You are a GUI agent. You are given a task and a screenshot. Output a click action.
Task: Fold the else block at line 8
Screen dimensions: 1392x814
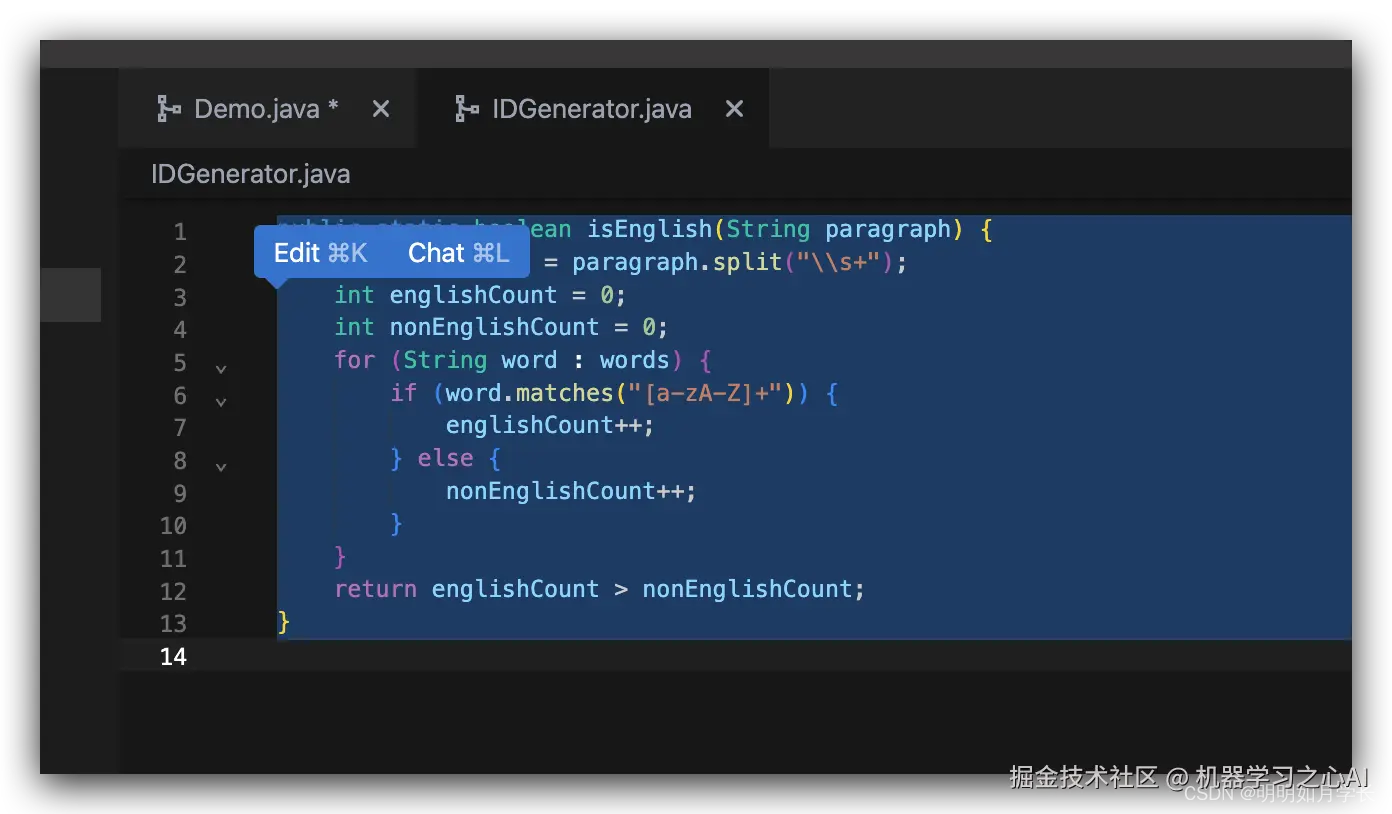click(x=221, y=467)
